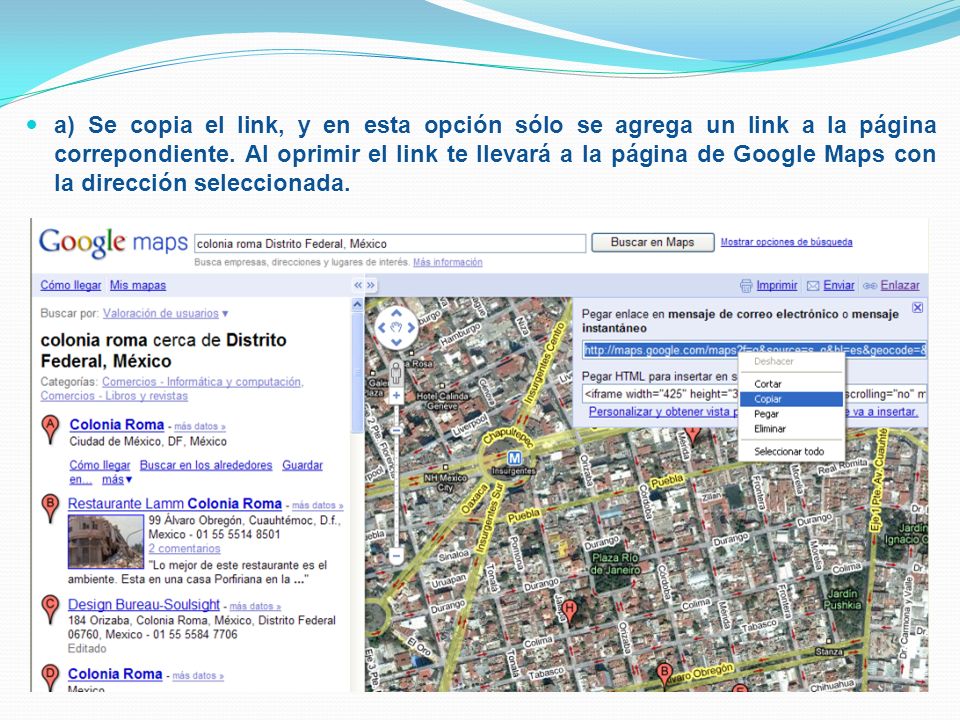Expand the results panel with right chevrons

point(370,285)
